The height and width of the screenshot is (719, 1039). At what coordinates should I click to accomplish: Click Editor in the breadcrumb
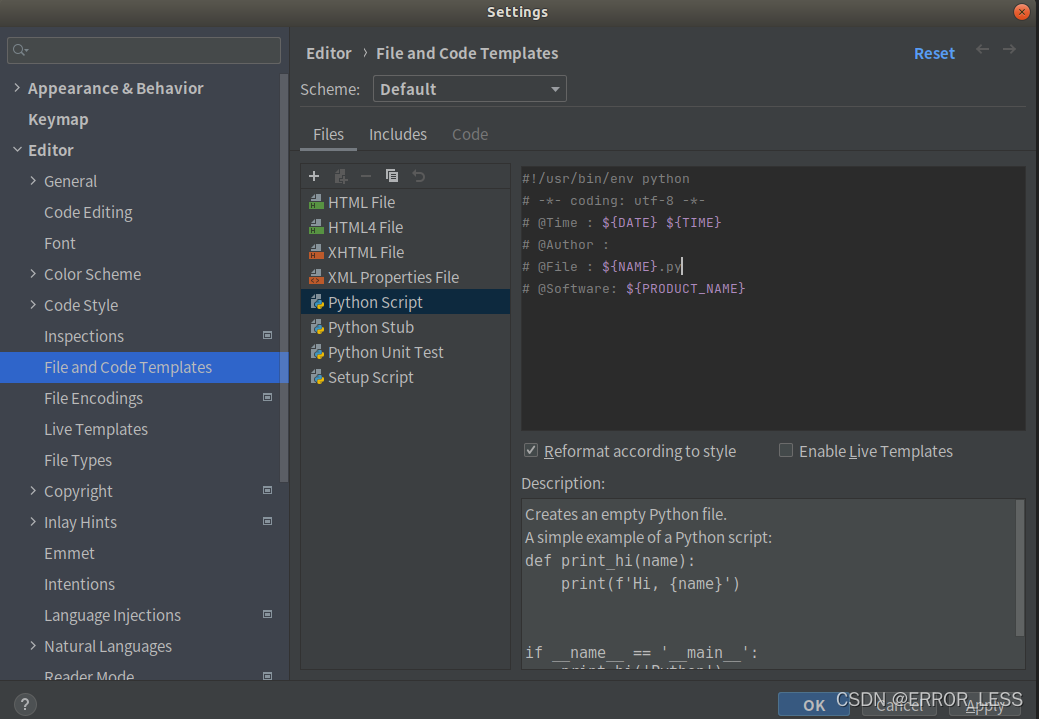pos(329,54)
